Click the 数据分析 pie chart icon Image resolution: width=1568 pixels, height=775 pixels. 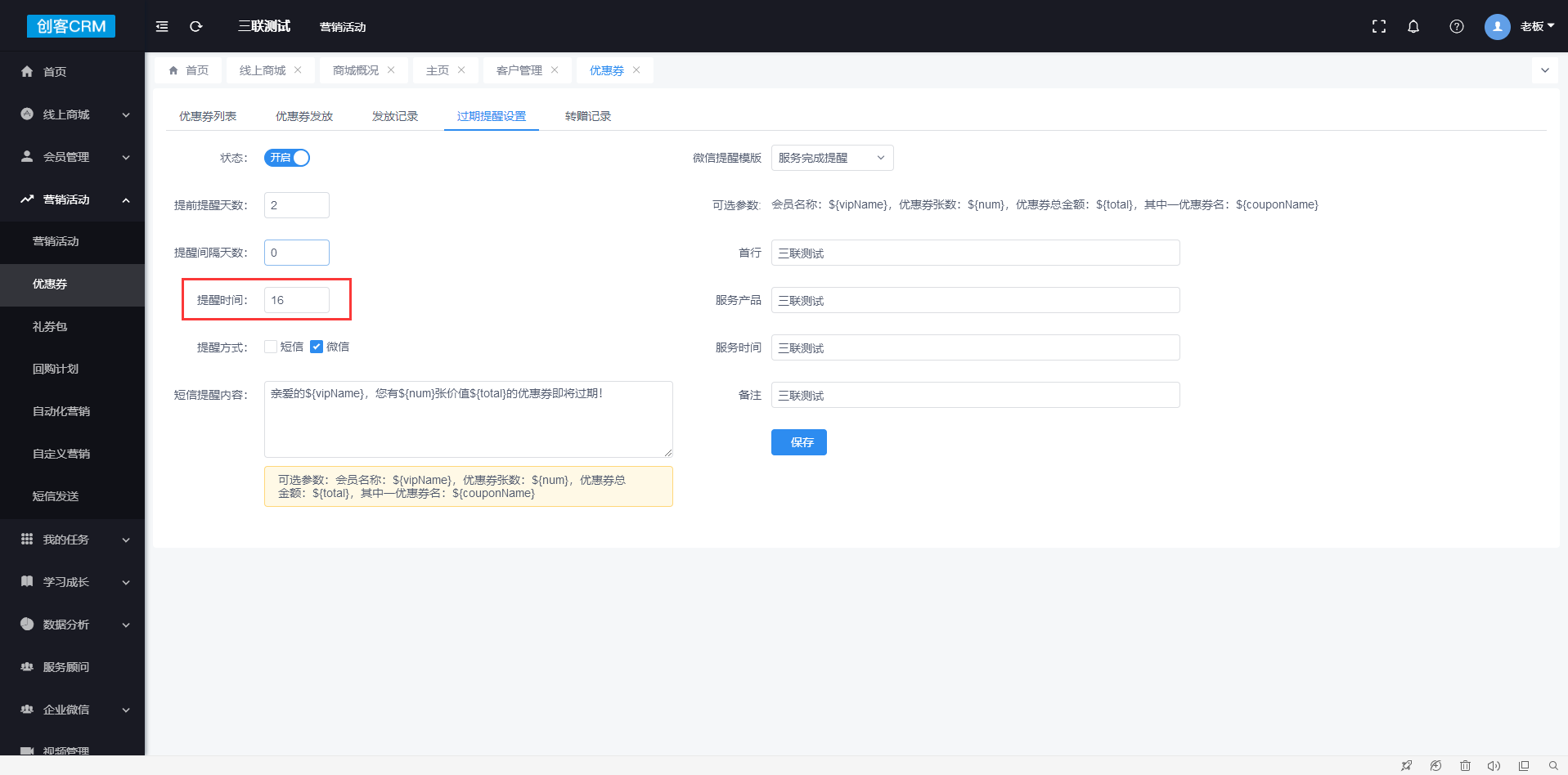pyautogui.click(x=27, y=624)
